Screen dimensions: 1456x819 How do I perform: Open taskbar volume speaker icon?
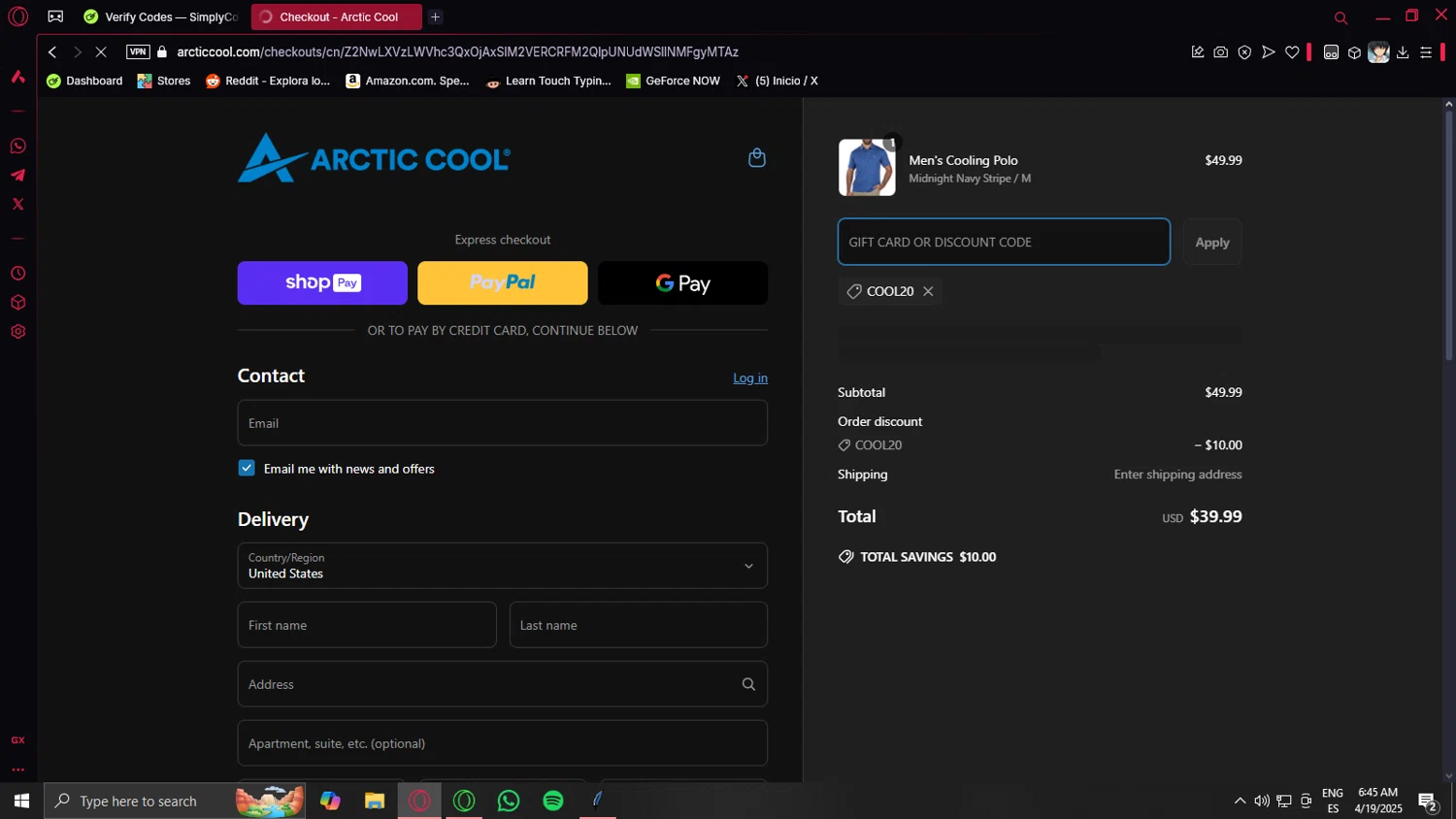pos(1261,801)
